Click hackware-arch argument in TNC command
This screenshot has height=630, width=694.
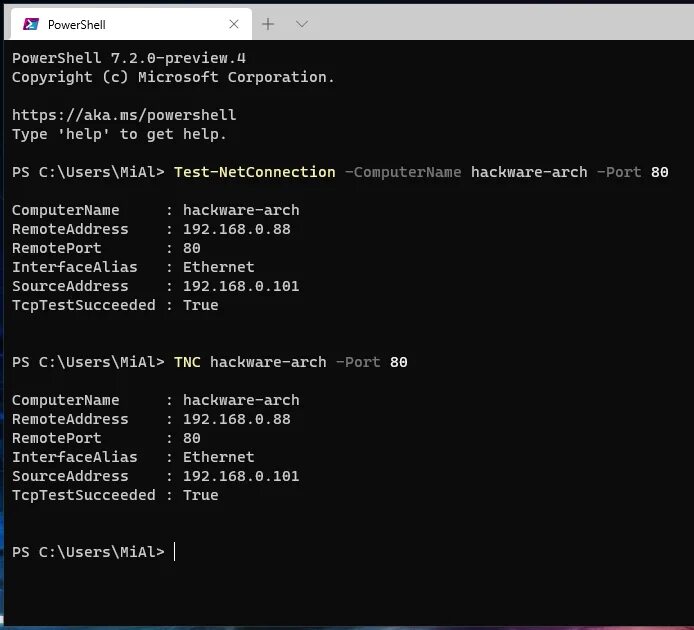268,362
